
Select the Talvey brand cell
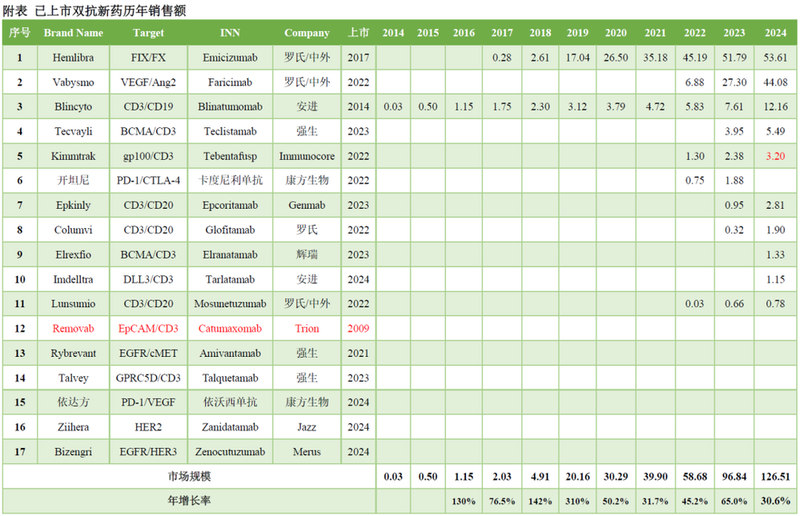point(73,378)
